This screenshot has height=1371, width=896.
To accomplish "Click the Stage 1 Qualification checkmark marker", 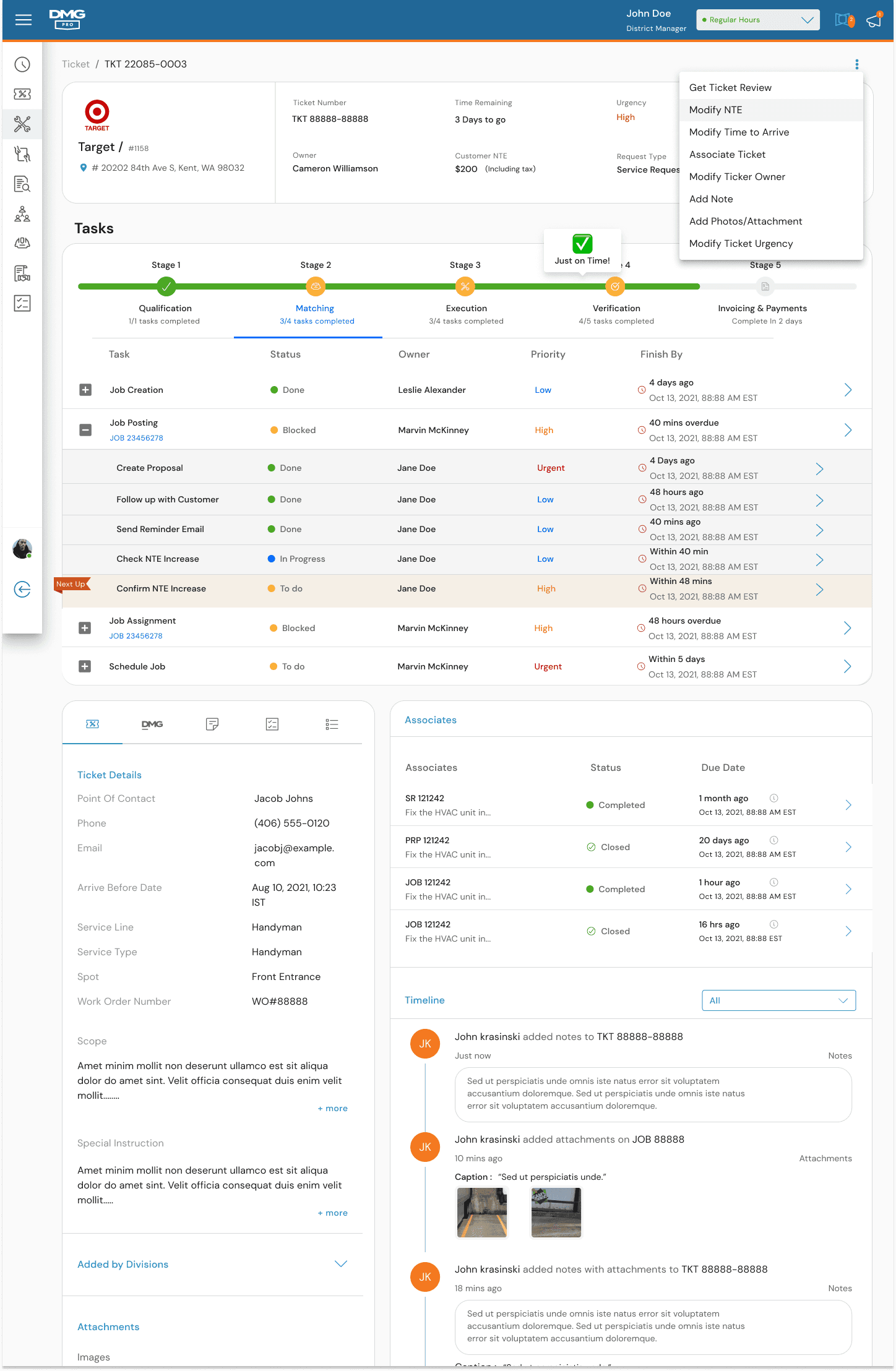I will (166, 286).
